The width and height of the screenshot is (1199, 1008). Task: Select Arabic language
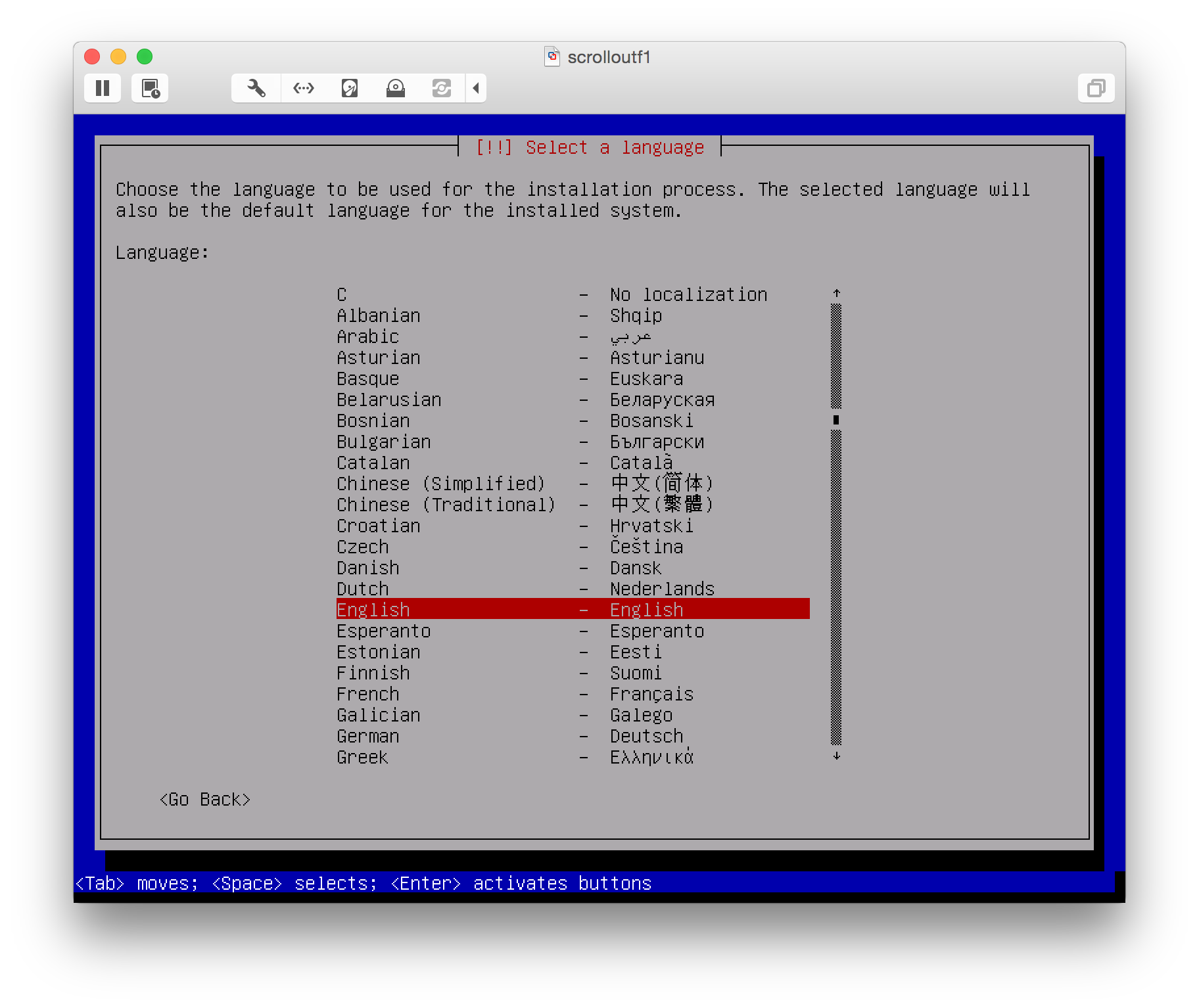tap(573, 336)
